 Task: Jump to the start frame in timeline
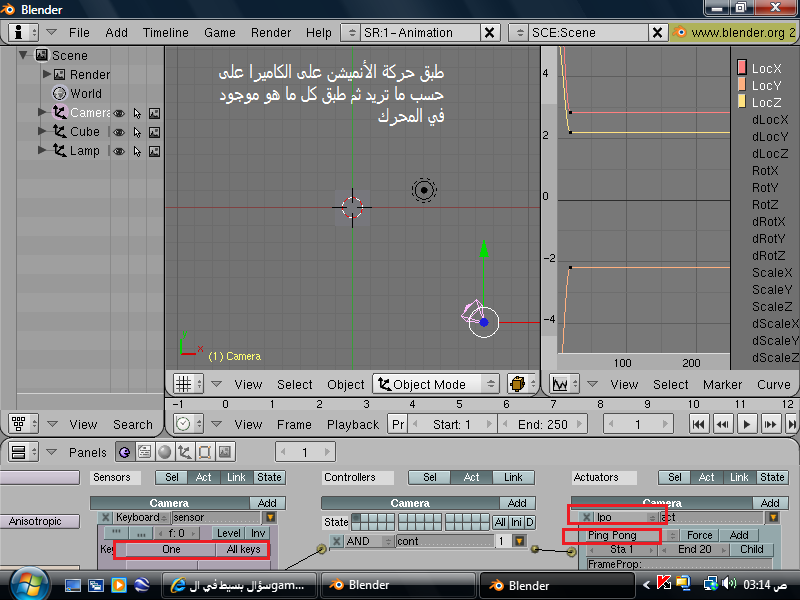click(x=699, y=424)
